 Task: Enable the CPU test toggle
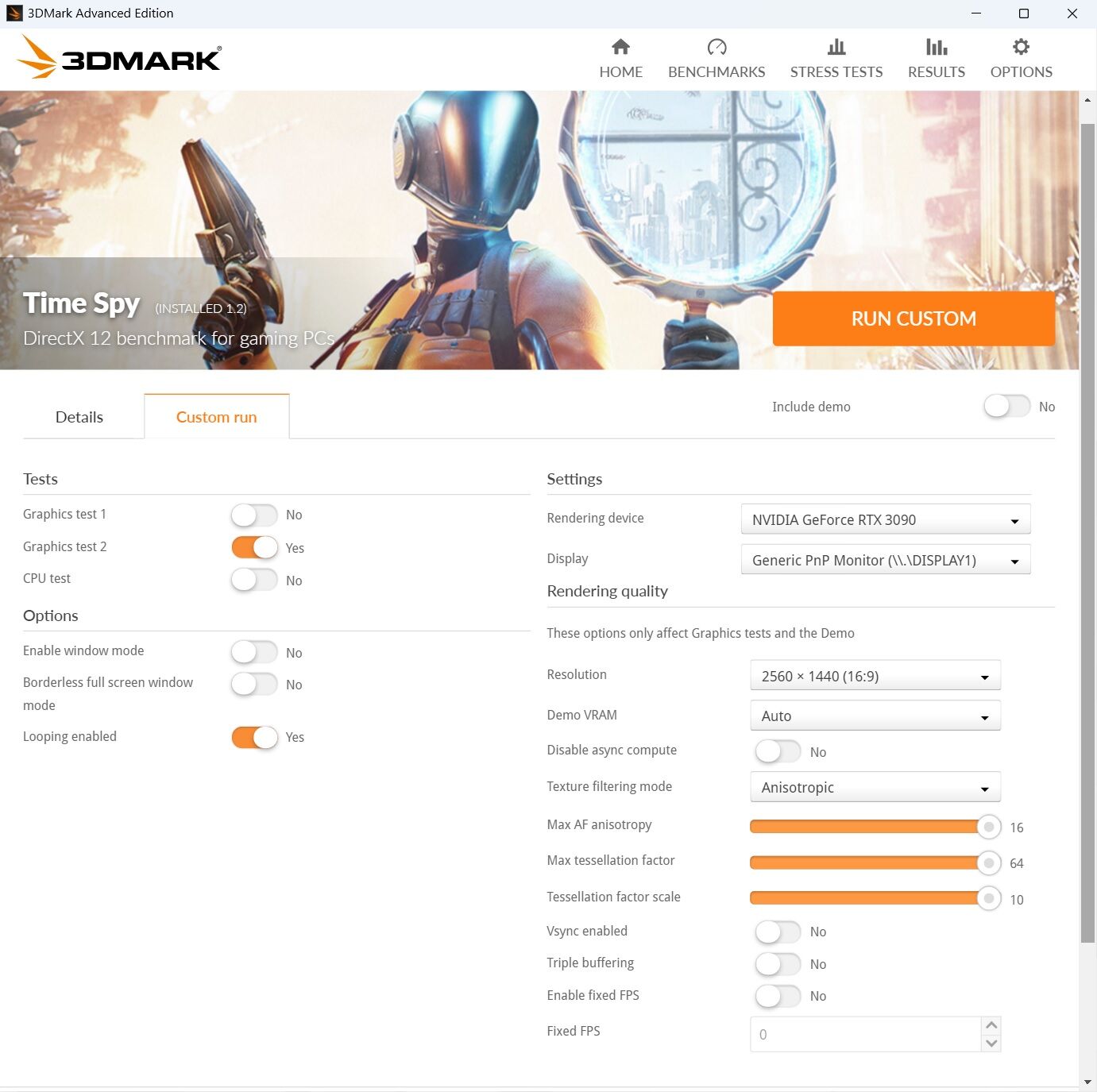click(254, 580)
